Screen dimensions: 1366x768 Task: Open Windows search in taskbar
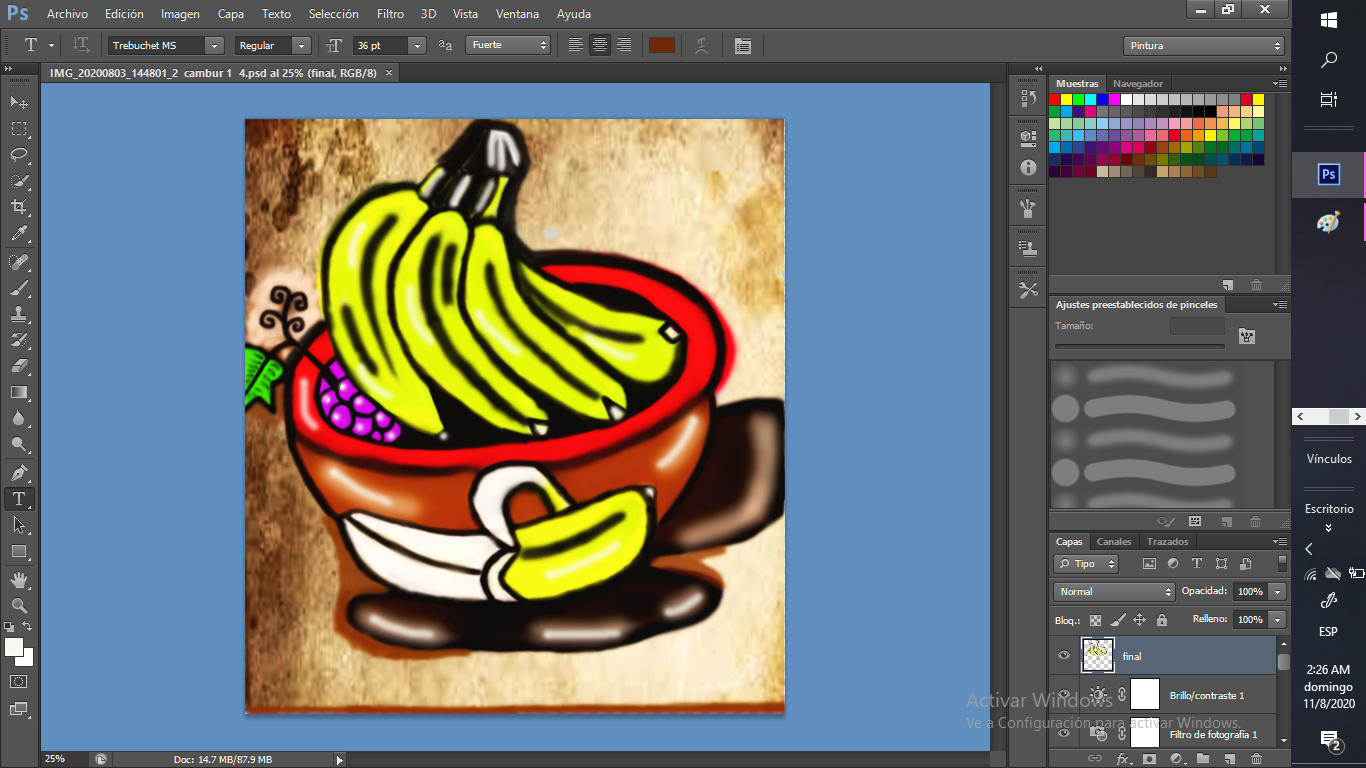coord(1329,60)
